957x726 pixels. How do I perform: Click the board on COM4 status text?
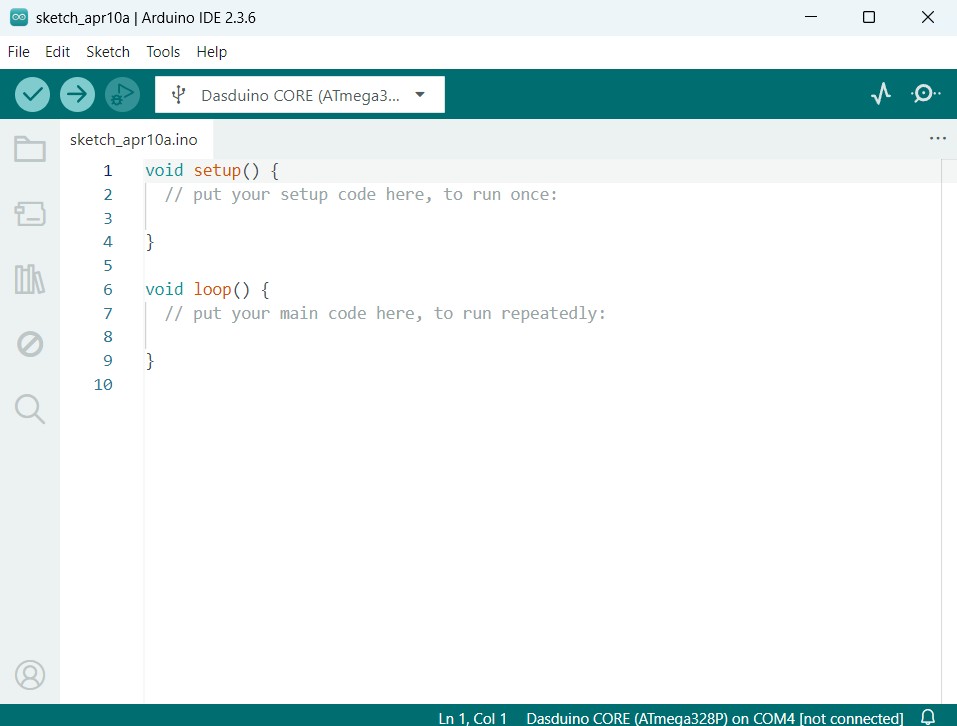click(714, 718)
